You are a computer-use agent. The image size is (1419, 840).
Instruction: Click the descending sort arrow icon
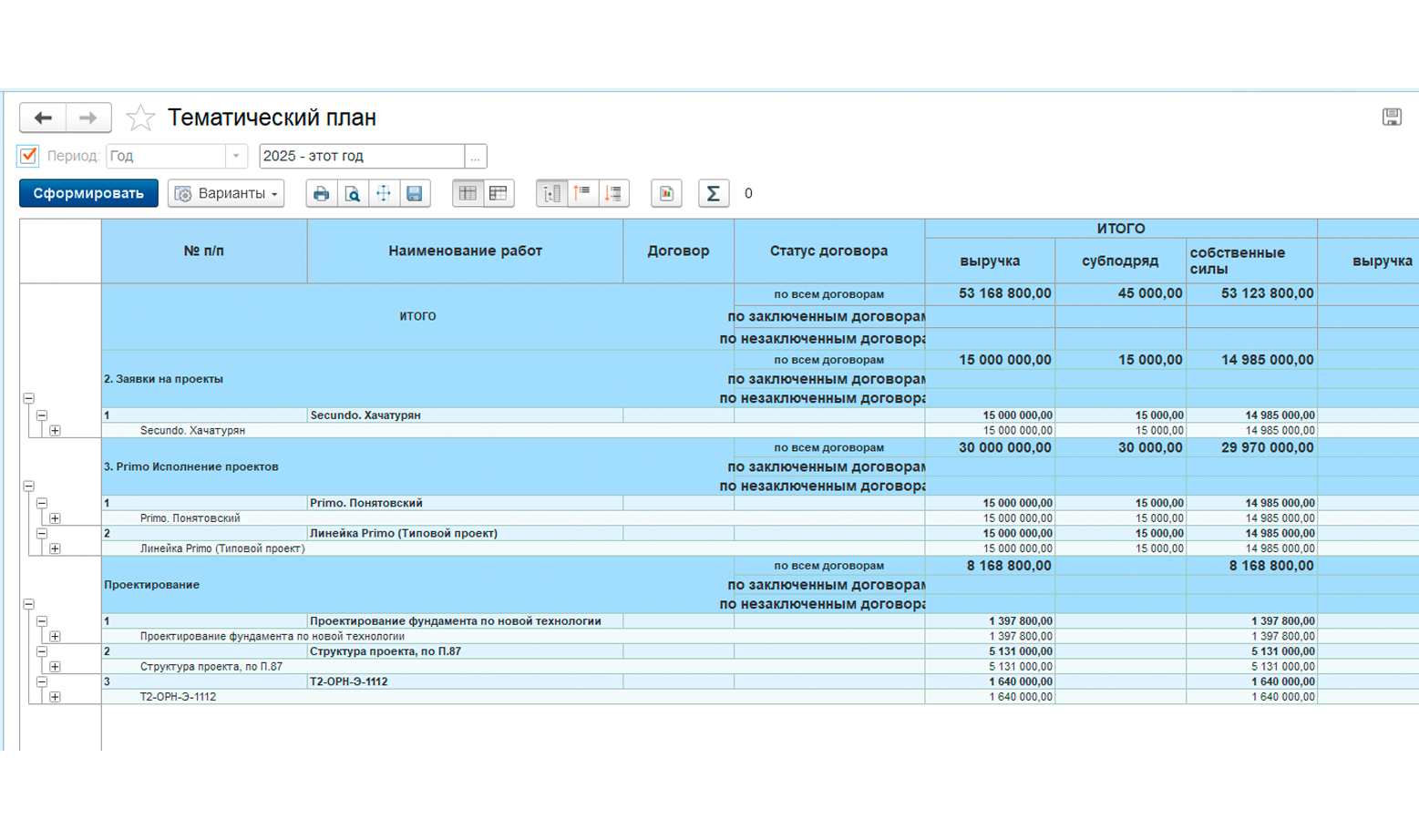[x=613, y=193]
